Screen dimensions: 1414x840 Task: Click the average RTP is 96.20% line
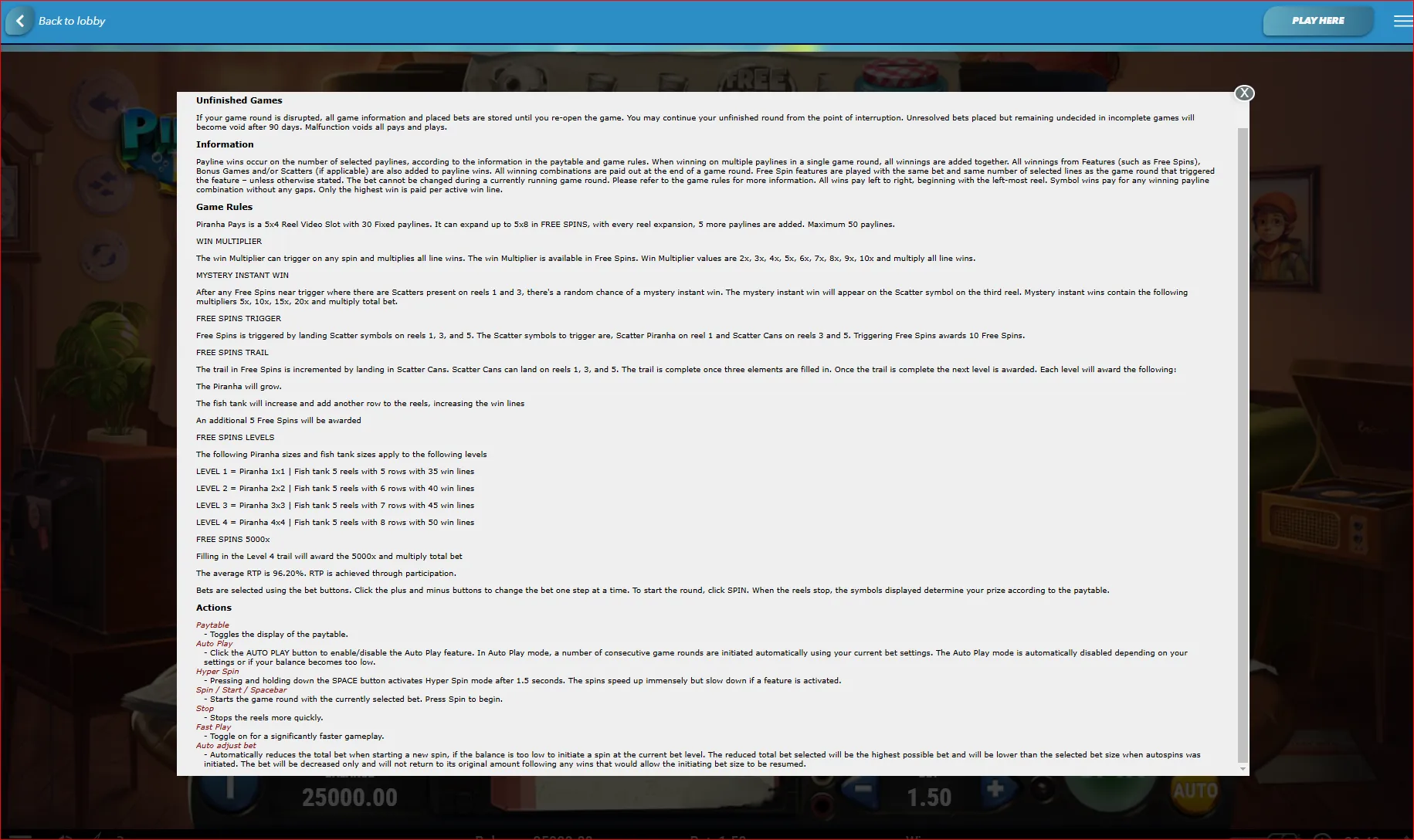[x=326, y=574]
